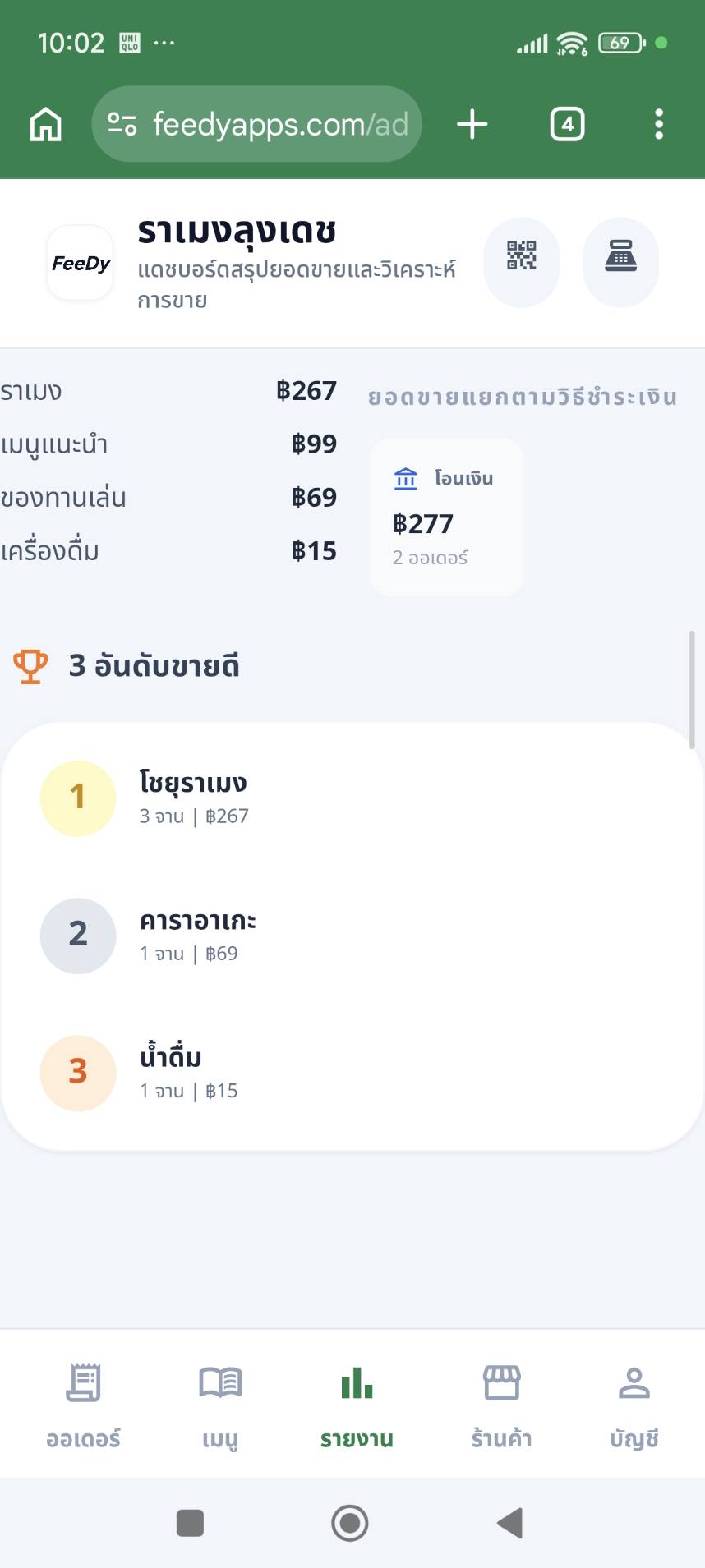
Task: Click the page vertical scrollbar
Action: pos(692,690)
